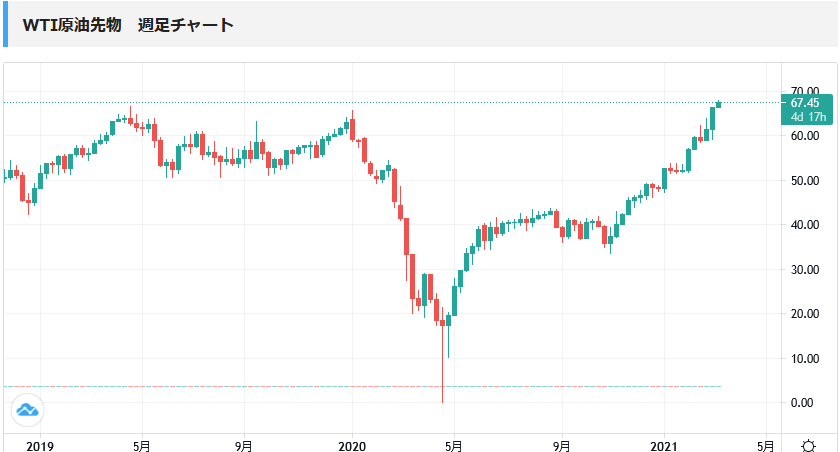
Task: Select 2019 on the time axis
Action: (x=39, y=445)
